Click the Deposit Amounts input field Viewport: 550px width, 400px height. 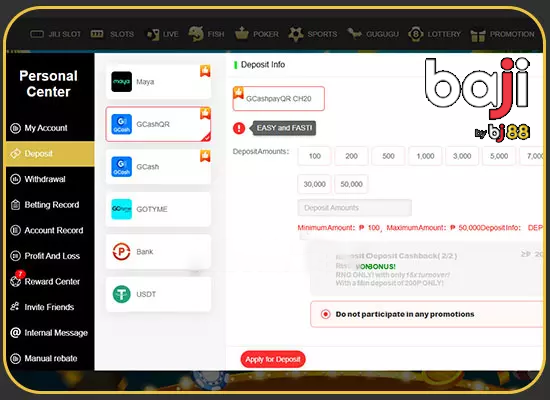click(355, 208)
